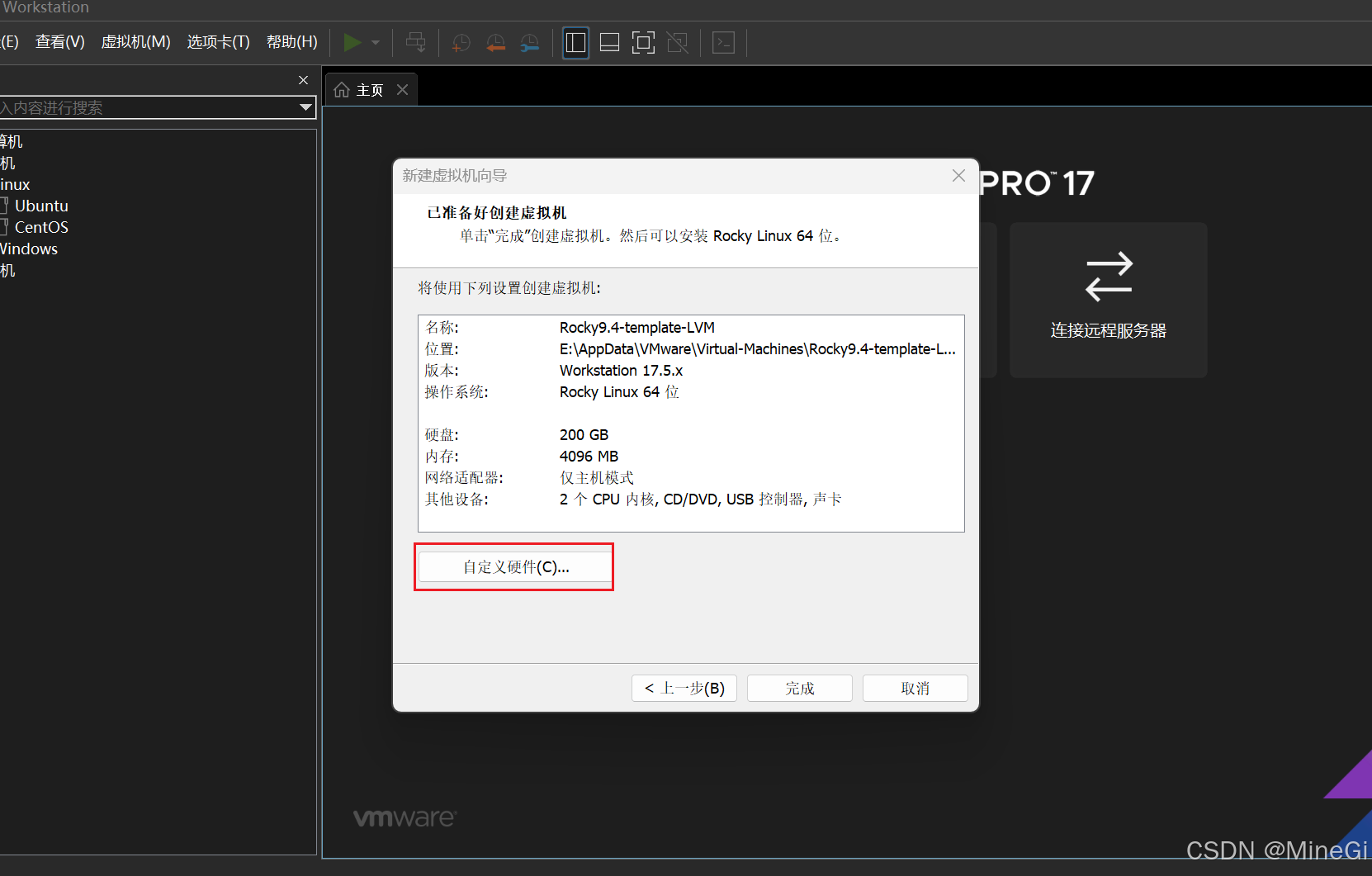
Task: Click the 取消 cancel button
Action: tap(915, 688)
